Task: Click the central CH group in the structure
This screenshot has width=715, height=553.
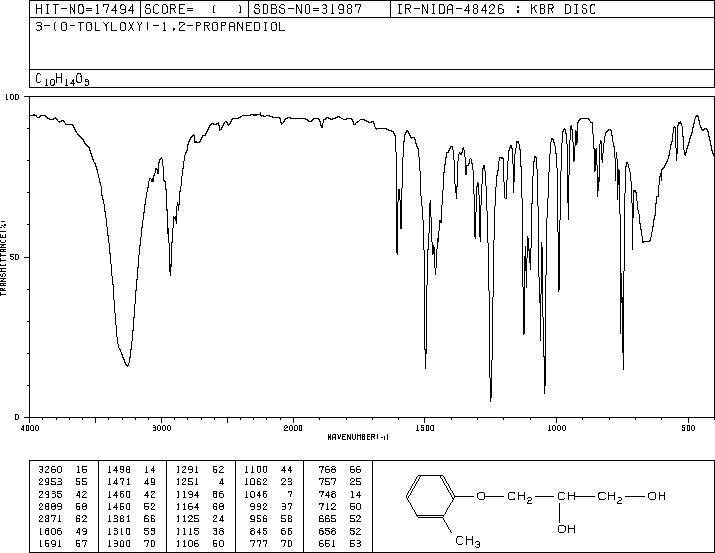Action: pyautogui.click(x=566, y=496)
